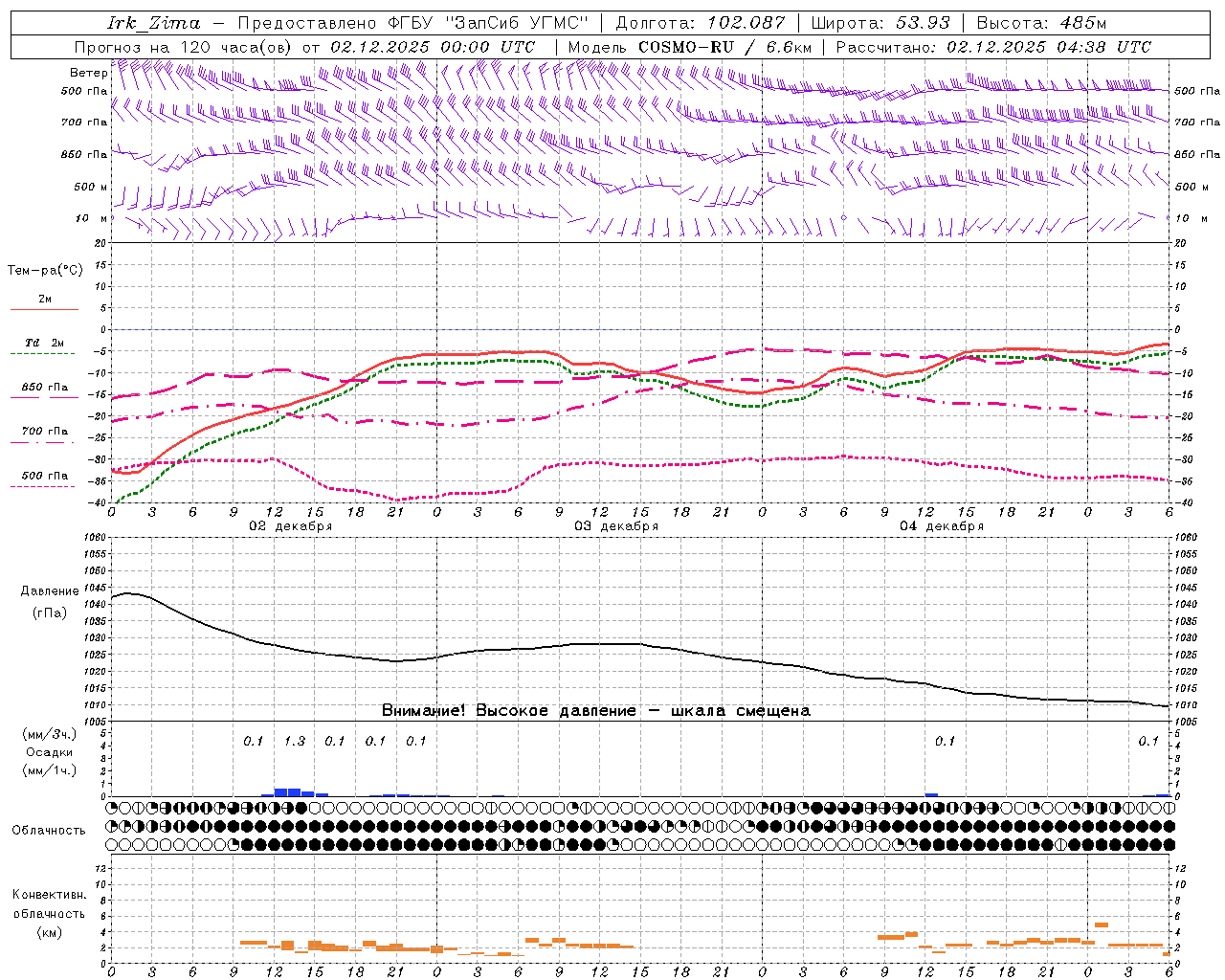Click the Ветер panel label
Screen dimensions: 1225x980
88,73
